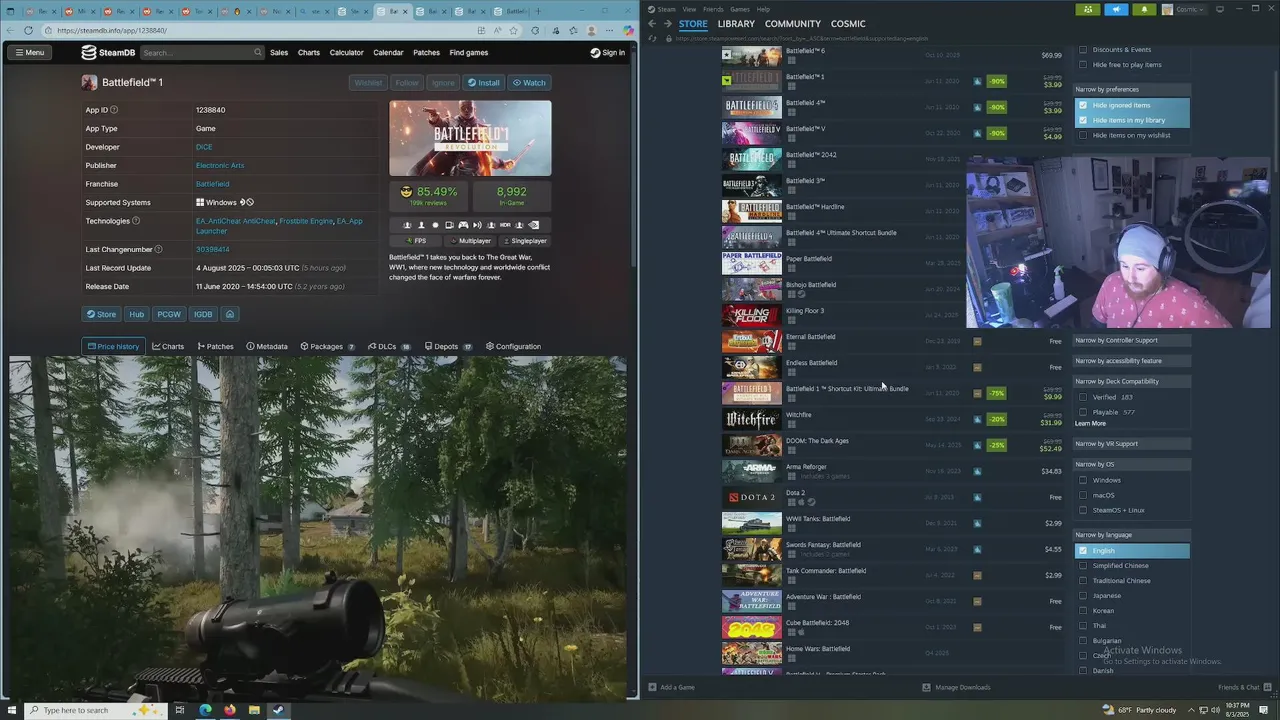
Task: Open the Steam Games menu
Action: [740, 9]
